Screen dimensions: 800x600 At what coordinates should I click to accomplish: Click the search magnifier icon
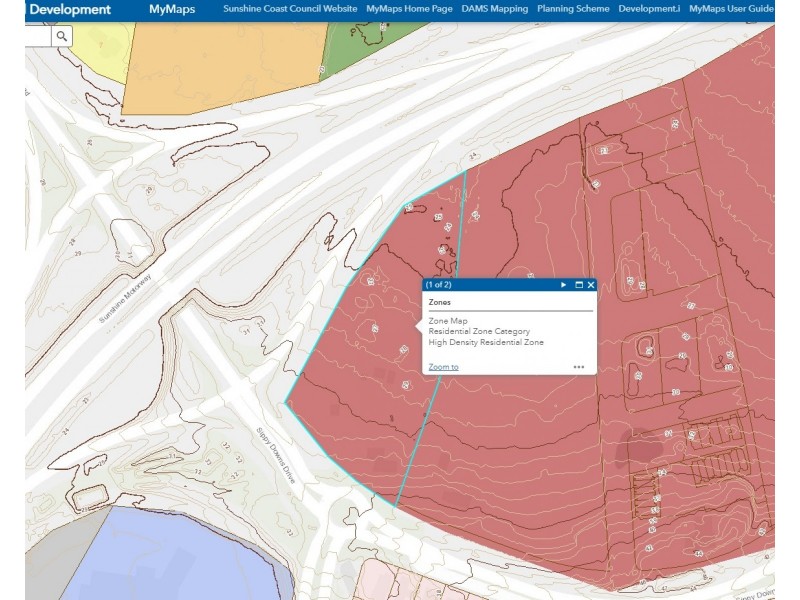click(x=62, y=36)
